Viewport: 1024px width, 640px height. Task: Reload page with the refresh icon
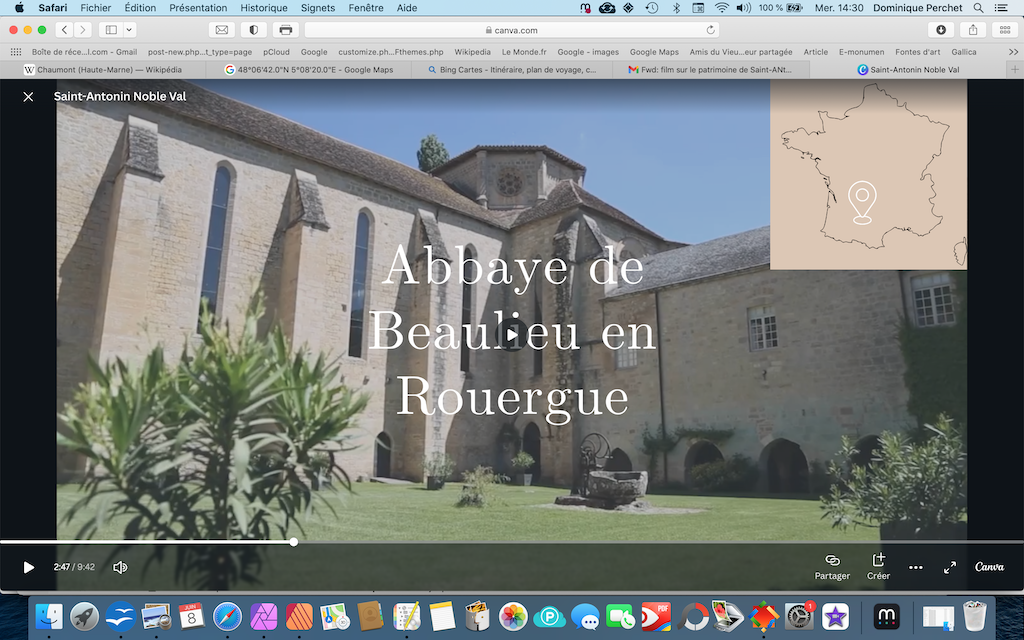[710, 29]
